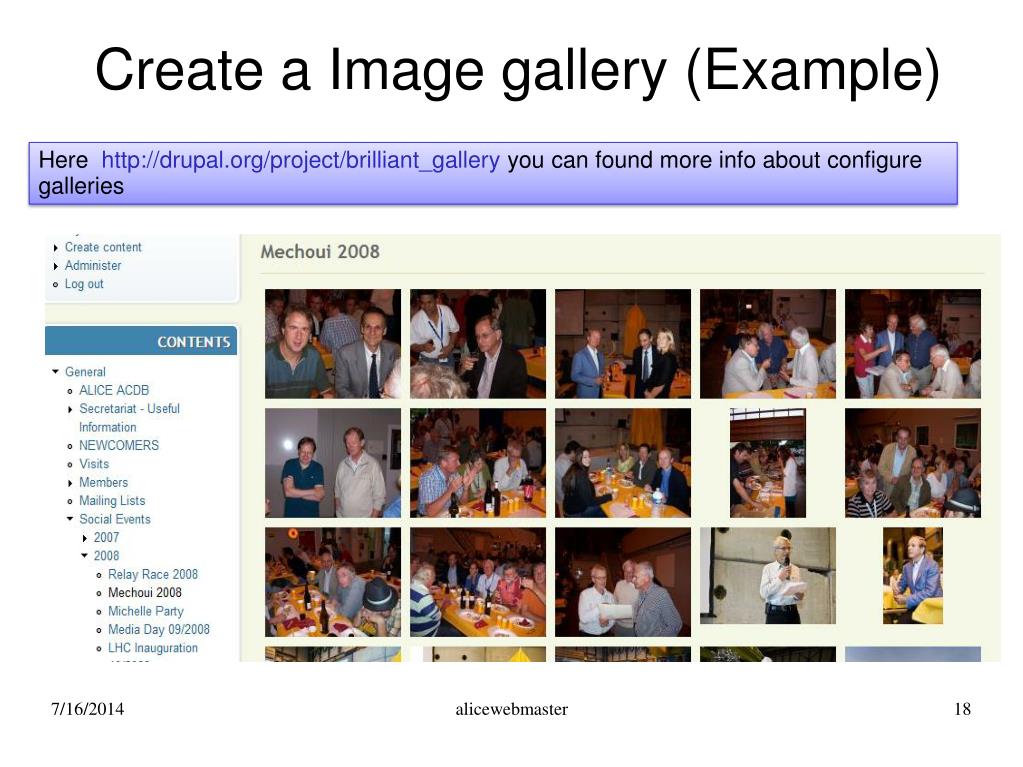Open the LHC Inauguration link
The height and width of the screenshot is (767, 1023).
153,648
